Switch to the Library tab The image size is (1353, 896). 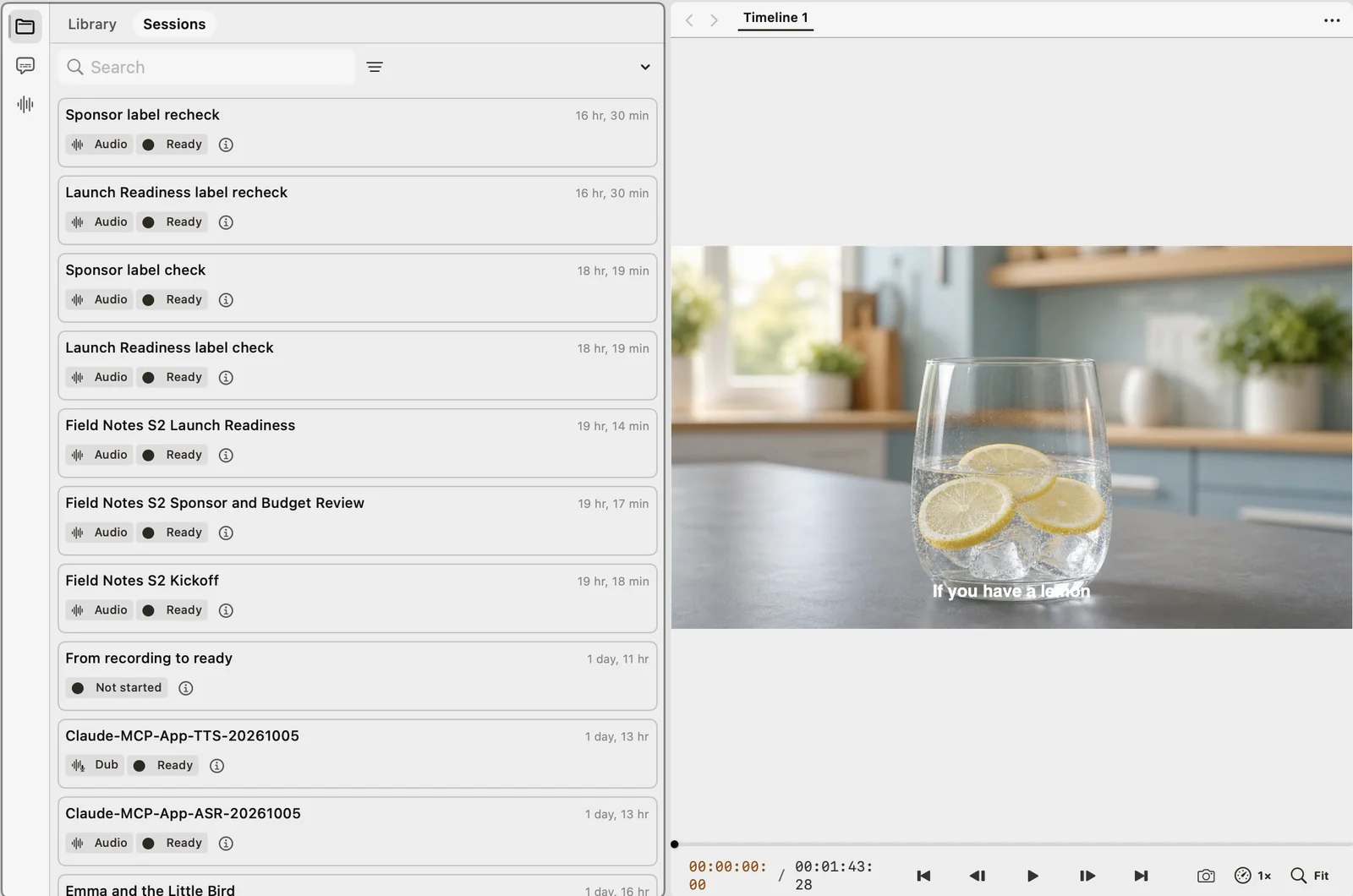(x=92, y=25)
